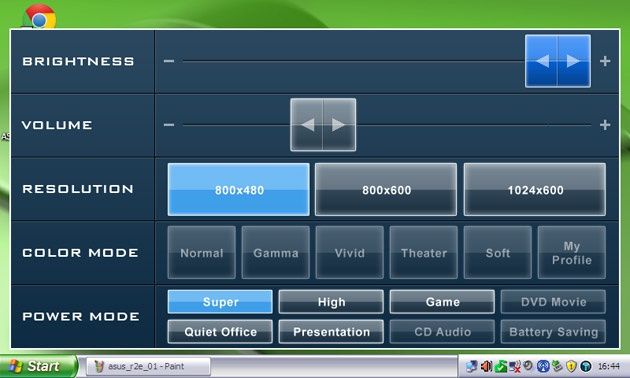Choose the Theater color mode
The image size is (630, 378).
(423, 252)
